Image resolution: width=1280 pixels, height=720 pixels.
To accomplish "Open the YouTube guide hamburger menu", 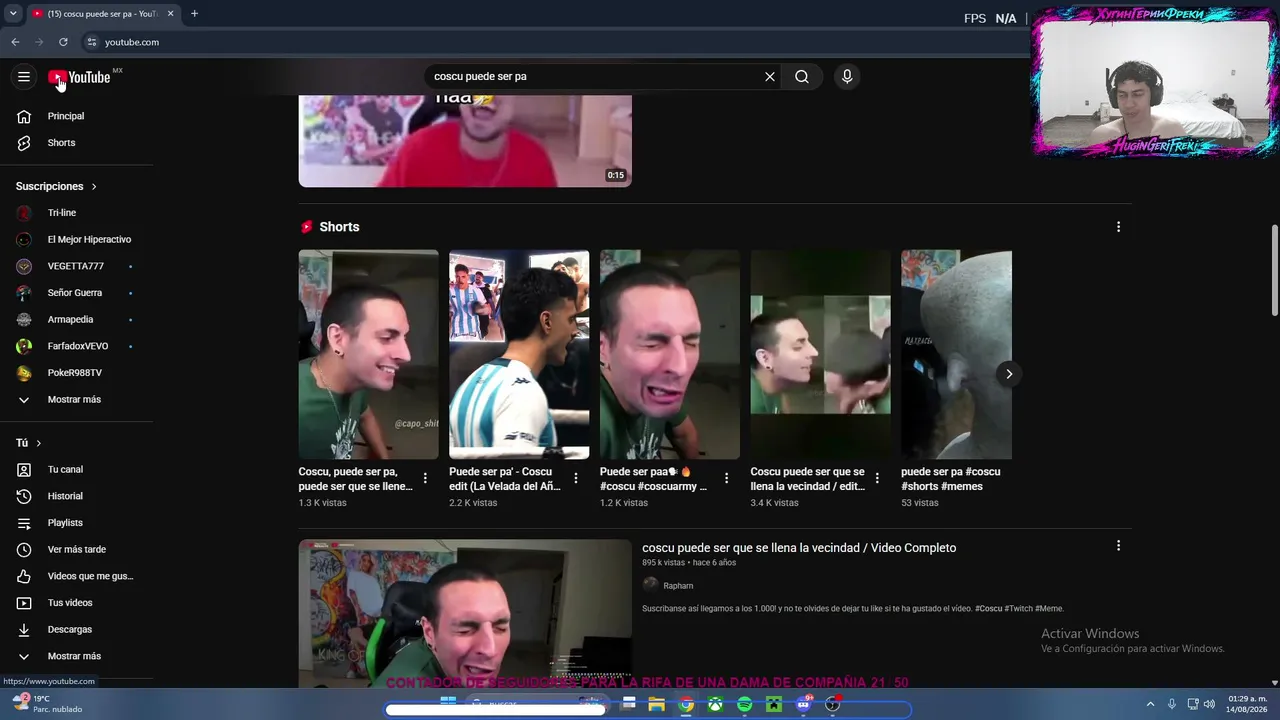I will pyautogui.click(x=24, y=77).
